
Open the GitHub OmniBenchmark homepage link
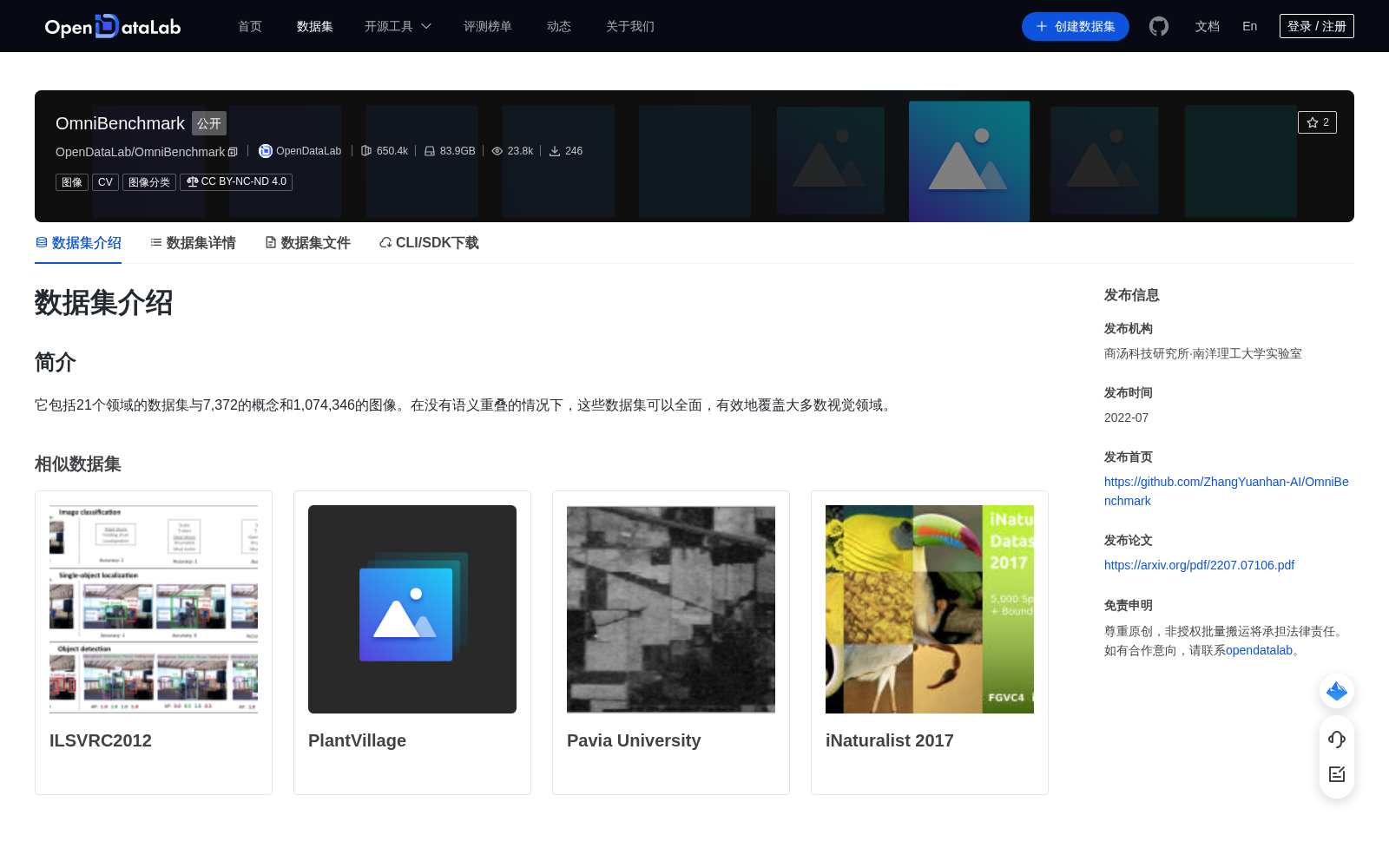tap(1227, 491)
